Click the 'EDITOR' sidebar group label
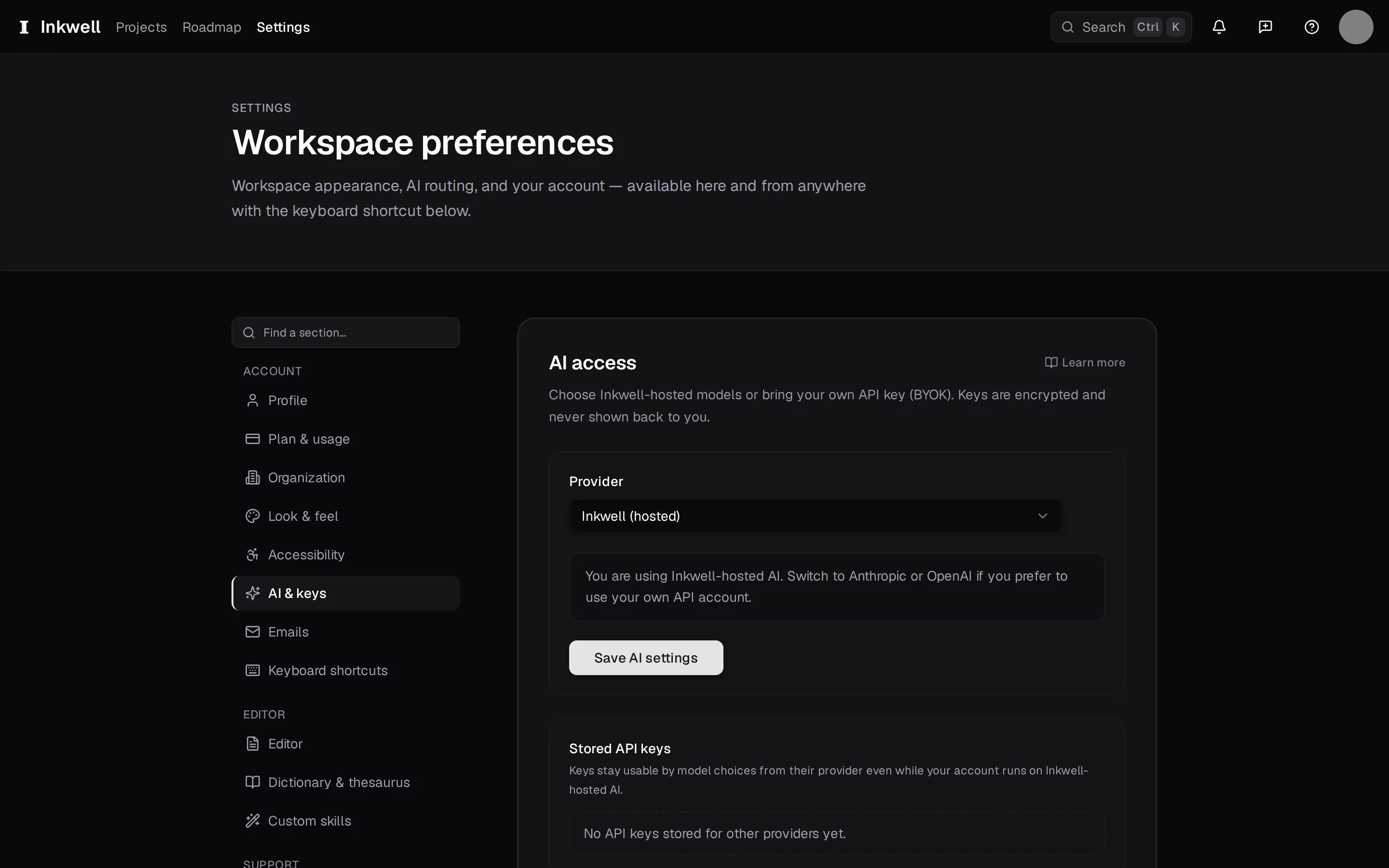 [x=264, y=714]
